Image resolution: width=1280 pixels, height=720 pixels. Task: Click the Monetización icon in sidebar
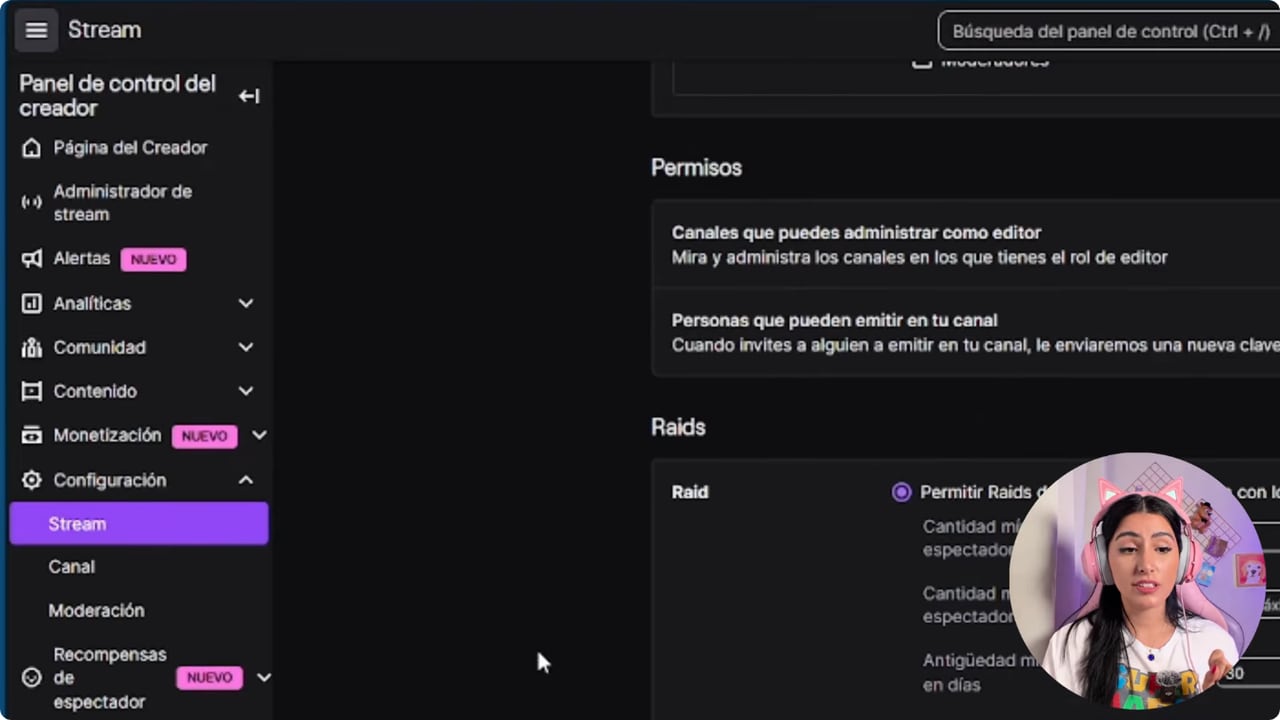click(32, 435)
